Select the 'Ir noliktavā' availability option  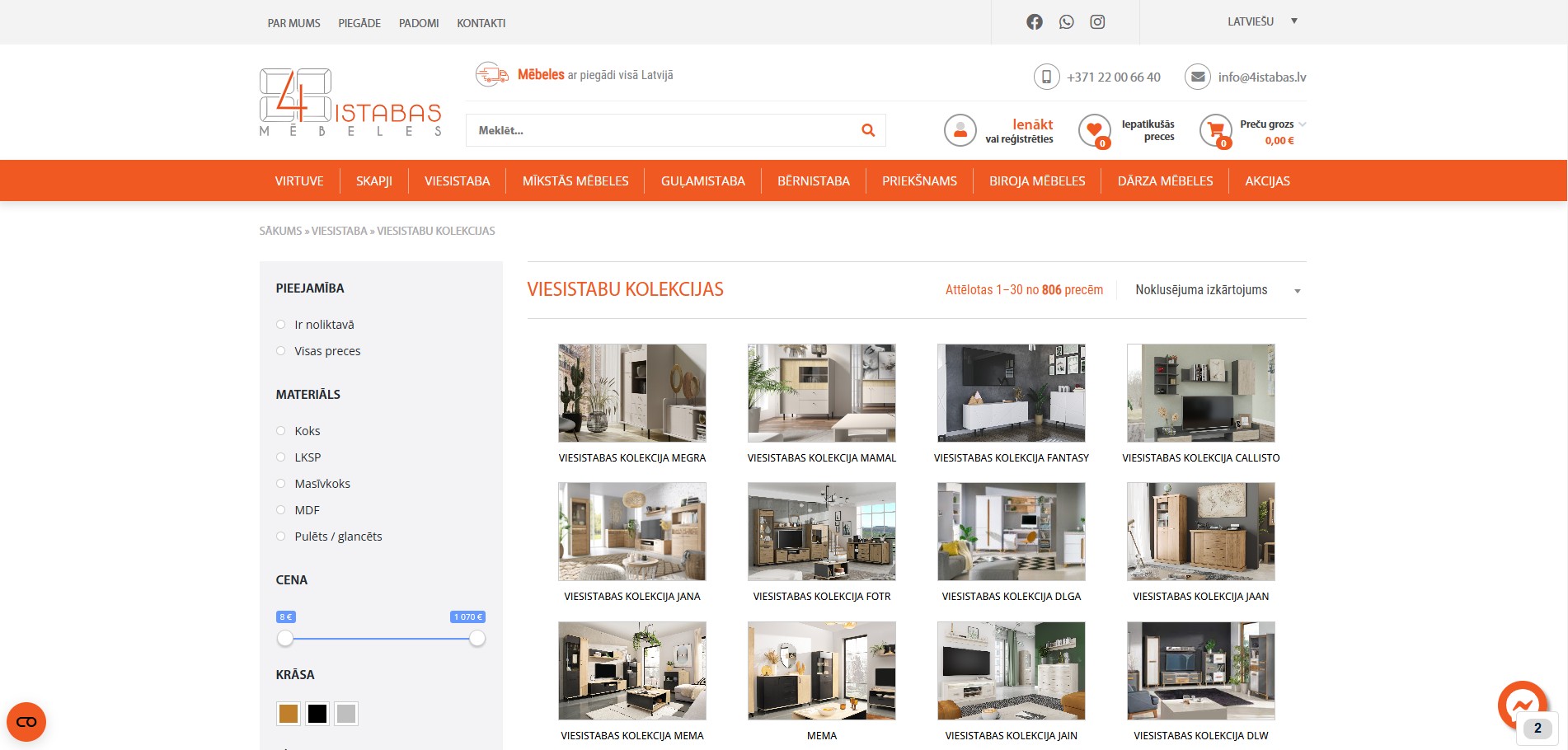281,325
